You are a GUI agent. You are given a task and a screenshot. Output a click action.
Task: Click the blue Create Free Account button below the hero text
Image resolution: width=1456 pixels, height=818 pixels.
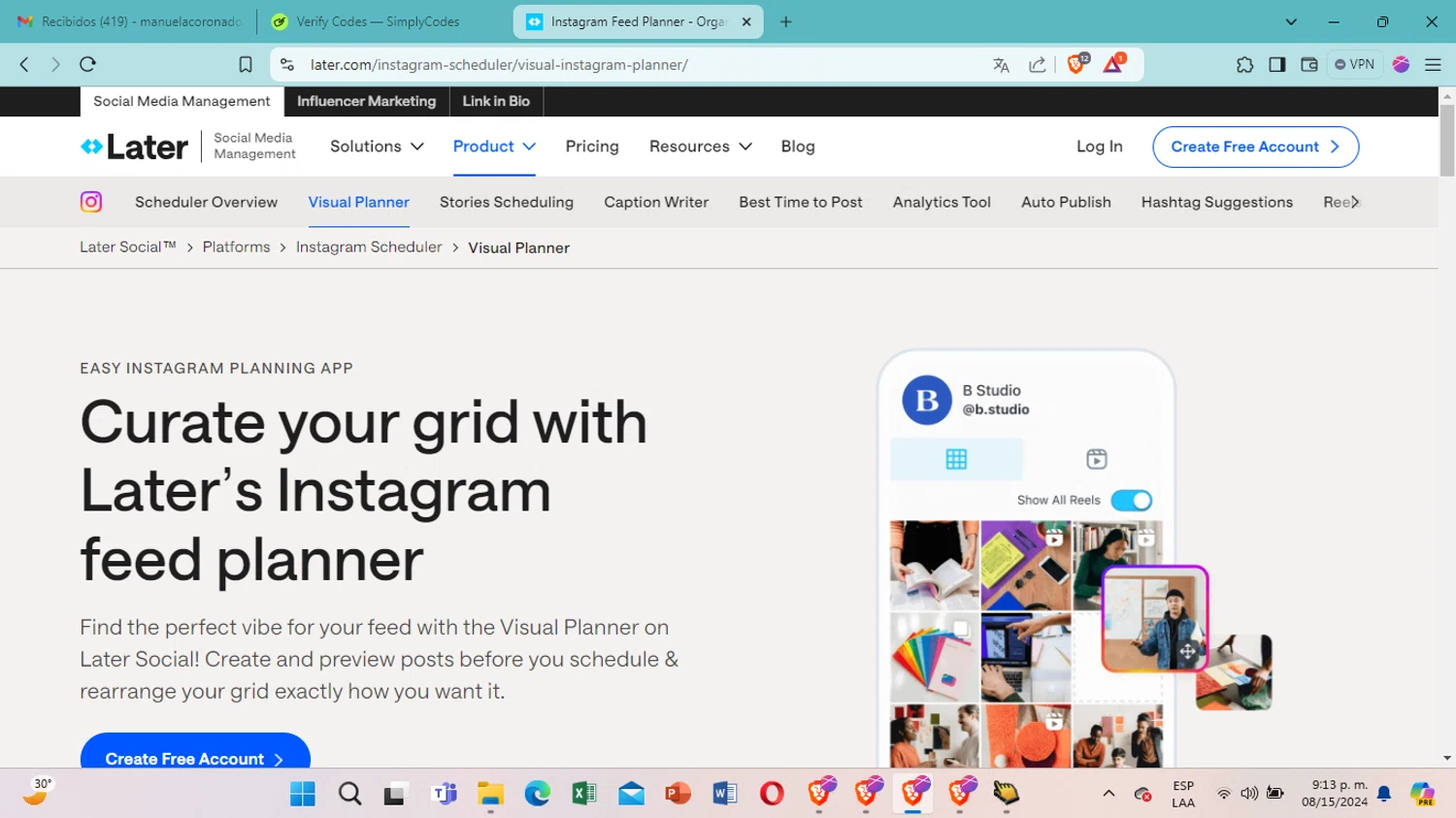click(x=195, y=751)
